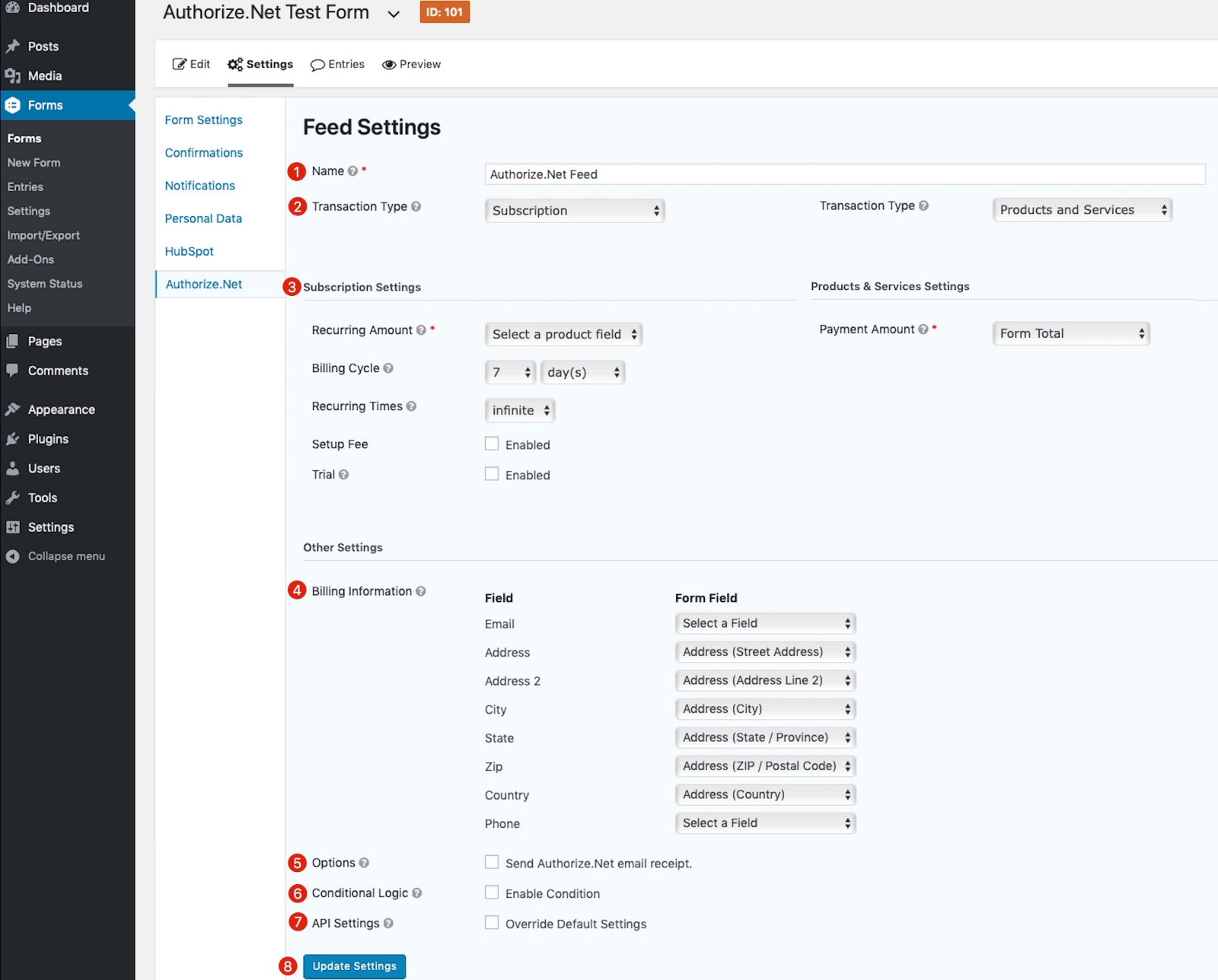The height and width of the screenshot is (980, 1218).
Task: Check Send Authorize.Net email receipt
Action: [x=492, y=862]
